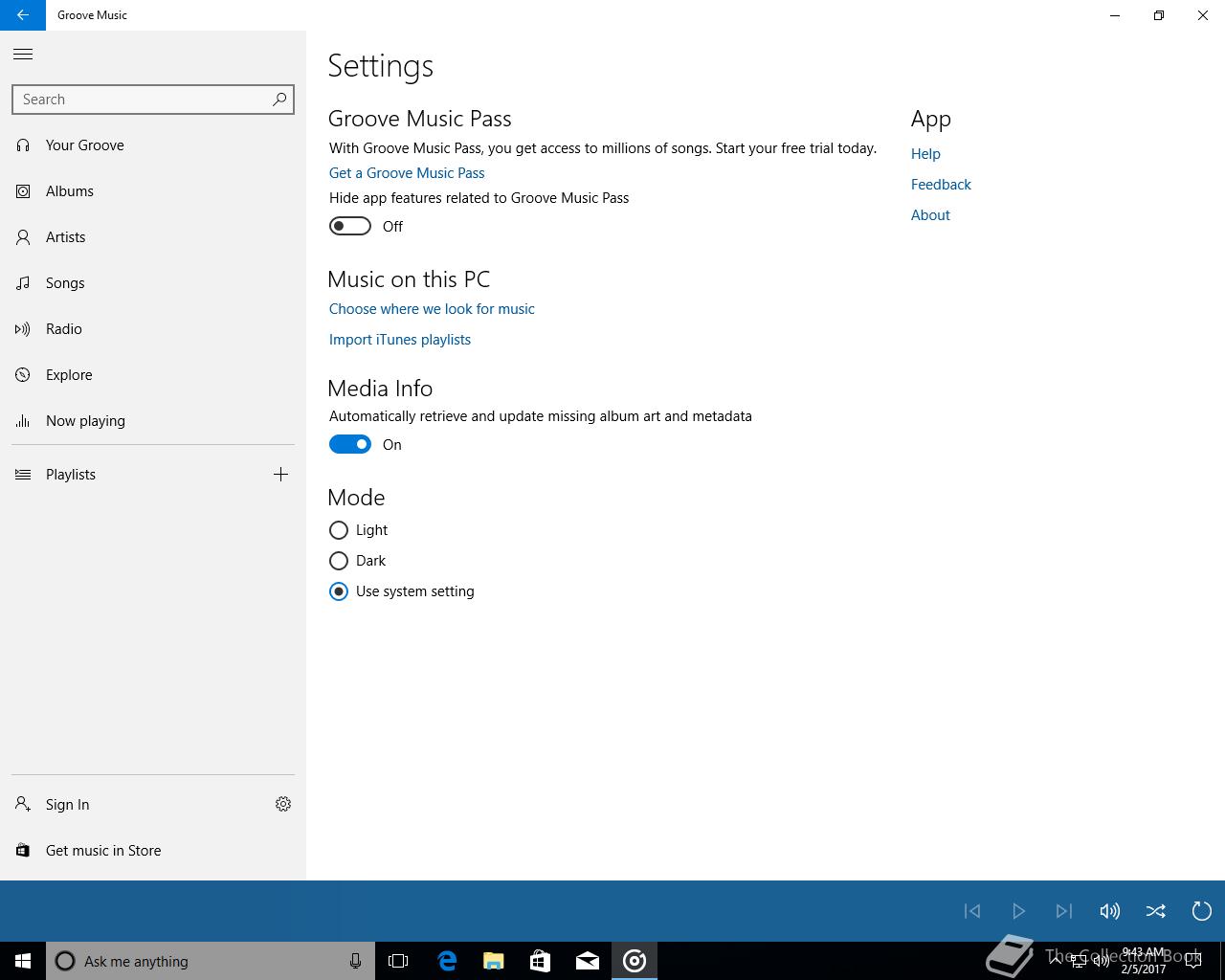Select the Dark mode radio button
1225x980 pixels.
339,561
